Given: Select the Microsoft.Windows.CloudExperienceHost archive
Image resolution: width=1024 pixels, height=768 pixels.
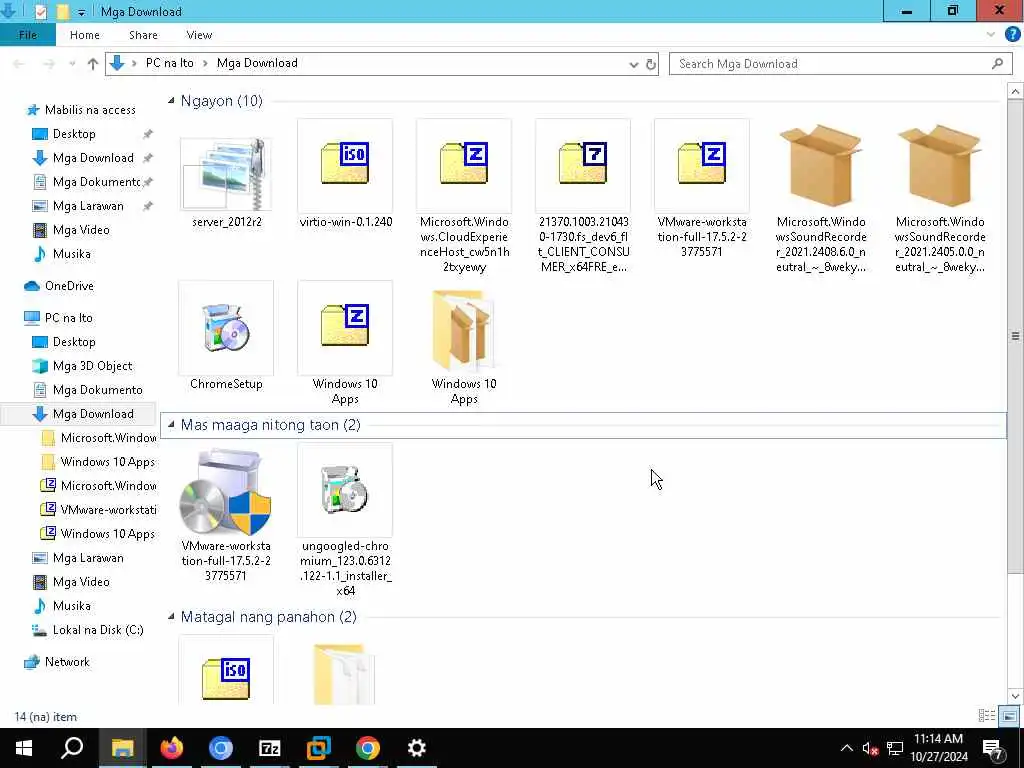Looking at the screenshot, I should click(464, 196).
